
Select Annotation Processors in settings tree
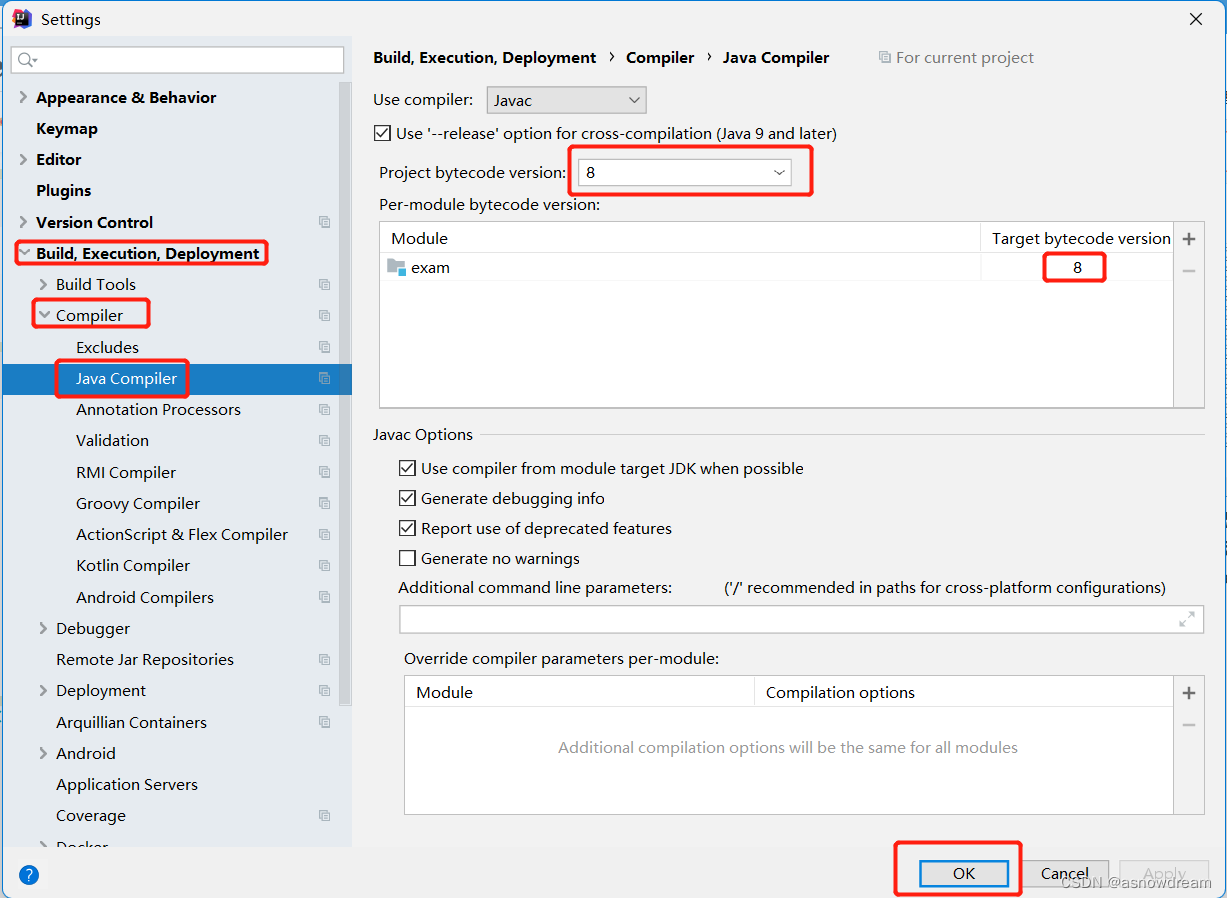coord(158,409)
